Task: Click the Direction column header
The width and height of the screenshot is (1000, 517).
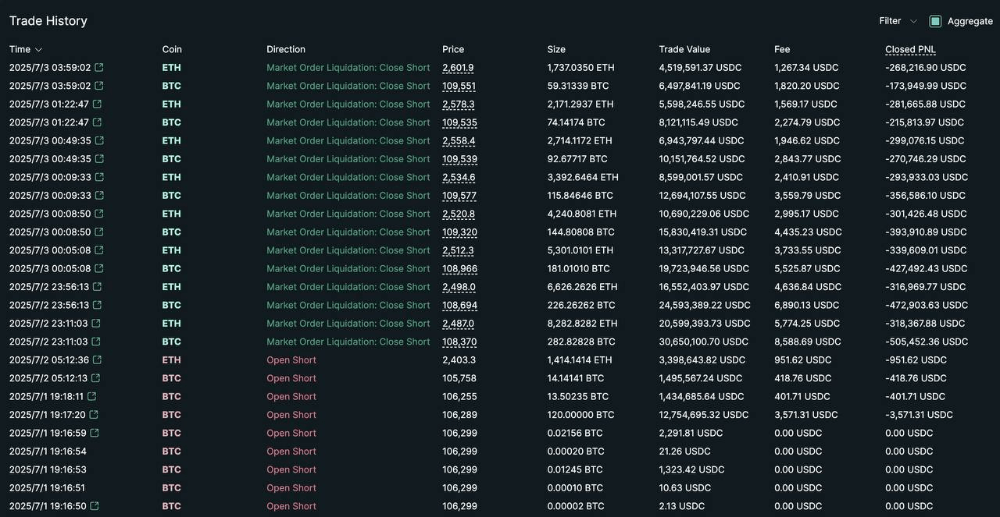Action: 286,49
